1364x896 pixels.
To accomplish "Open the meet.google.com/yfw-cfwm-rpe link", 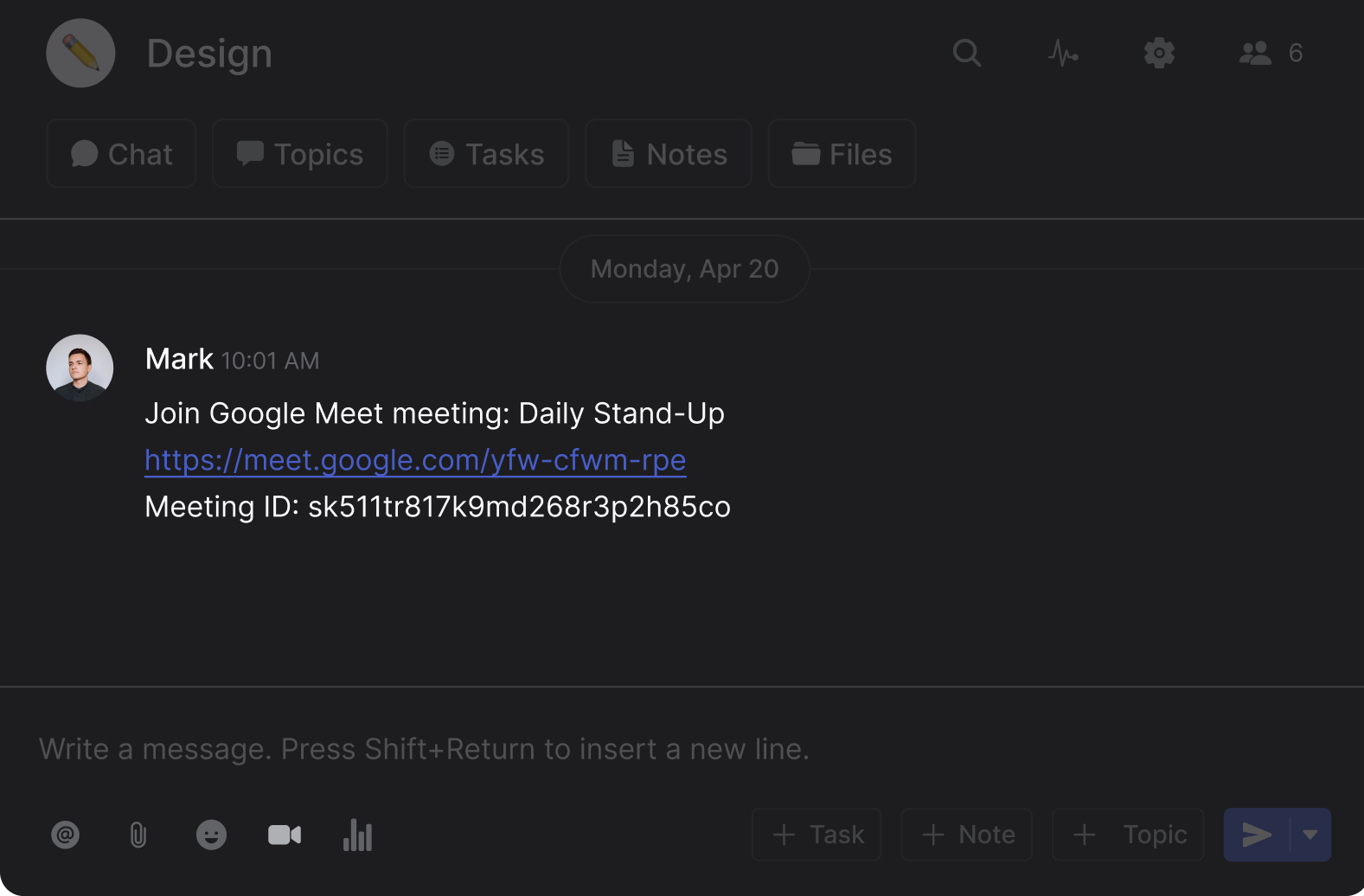I will point(415,460).
